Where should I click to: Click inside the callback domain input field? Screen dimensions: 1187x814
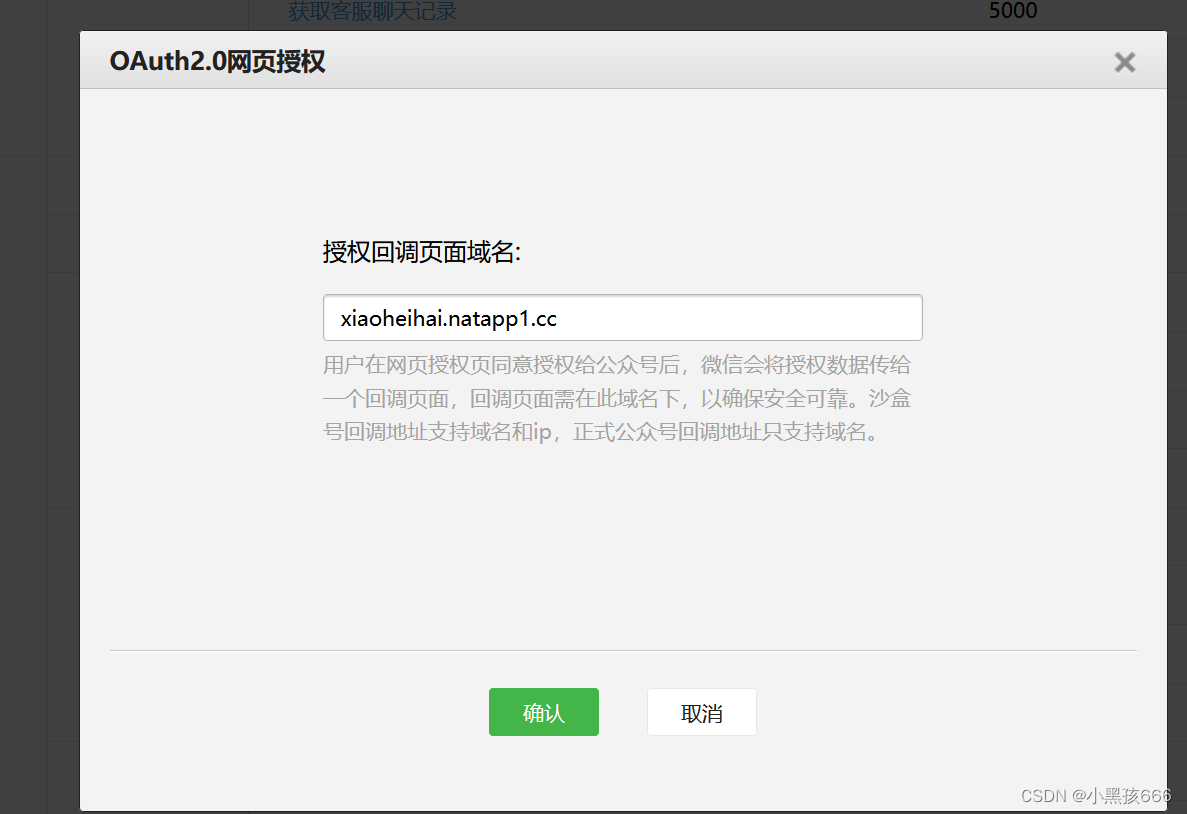point(622,317)
